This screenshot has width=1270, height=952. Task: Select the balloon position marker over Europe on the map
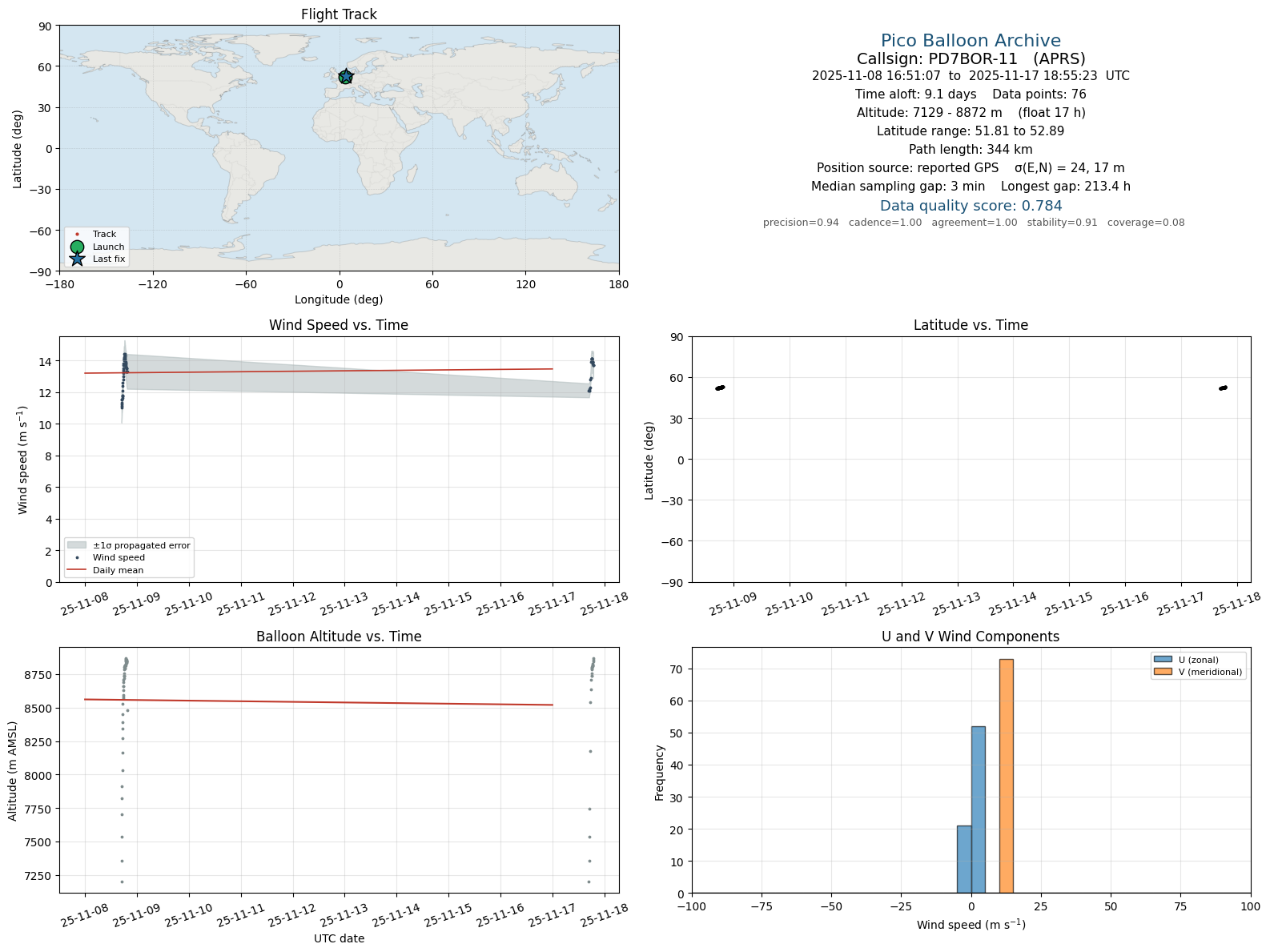(345, 77)
